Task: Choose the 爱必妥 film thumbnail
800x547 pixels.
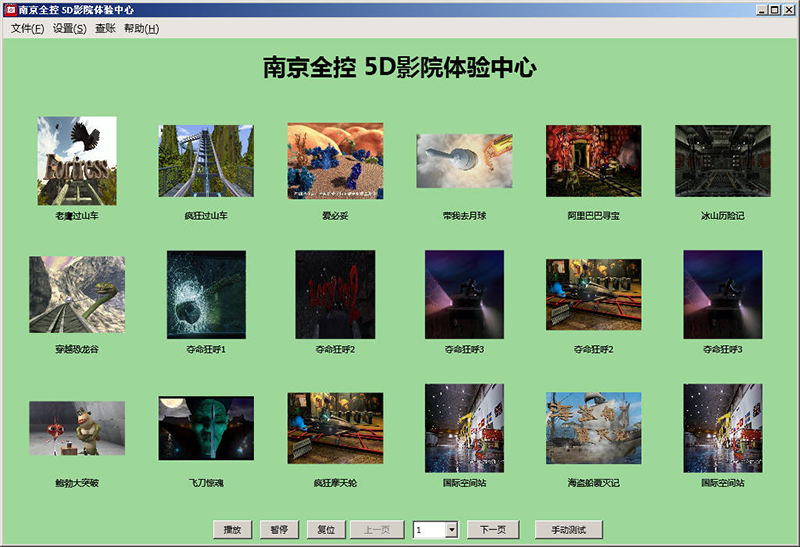Action: [335, 161]
